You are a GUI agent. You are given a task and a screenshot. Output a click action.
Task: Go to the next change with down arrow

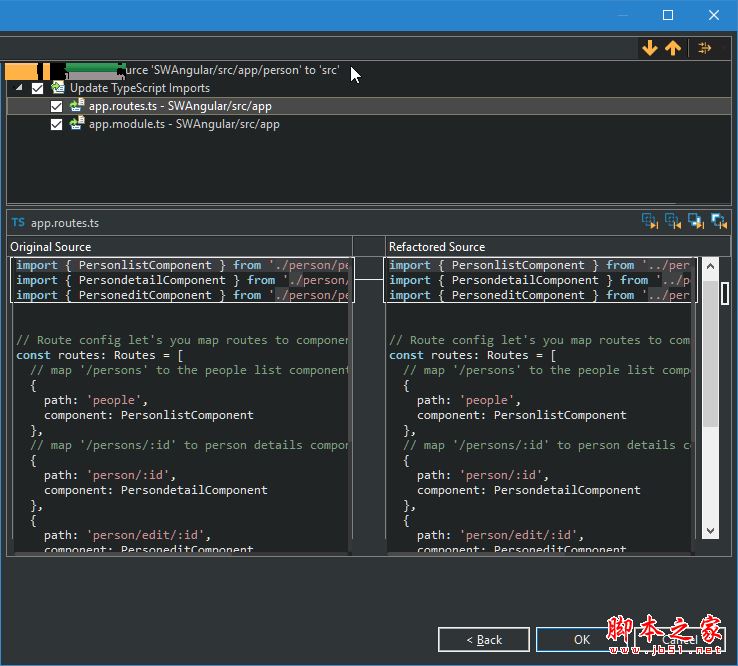click(x=650, y=48)
